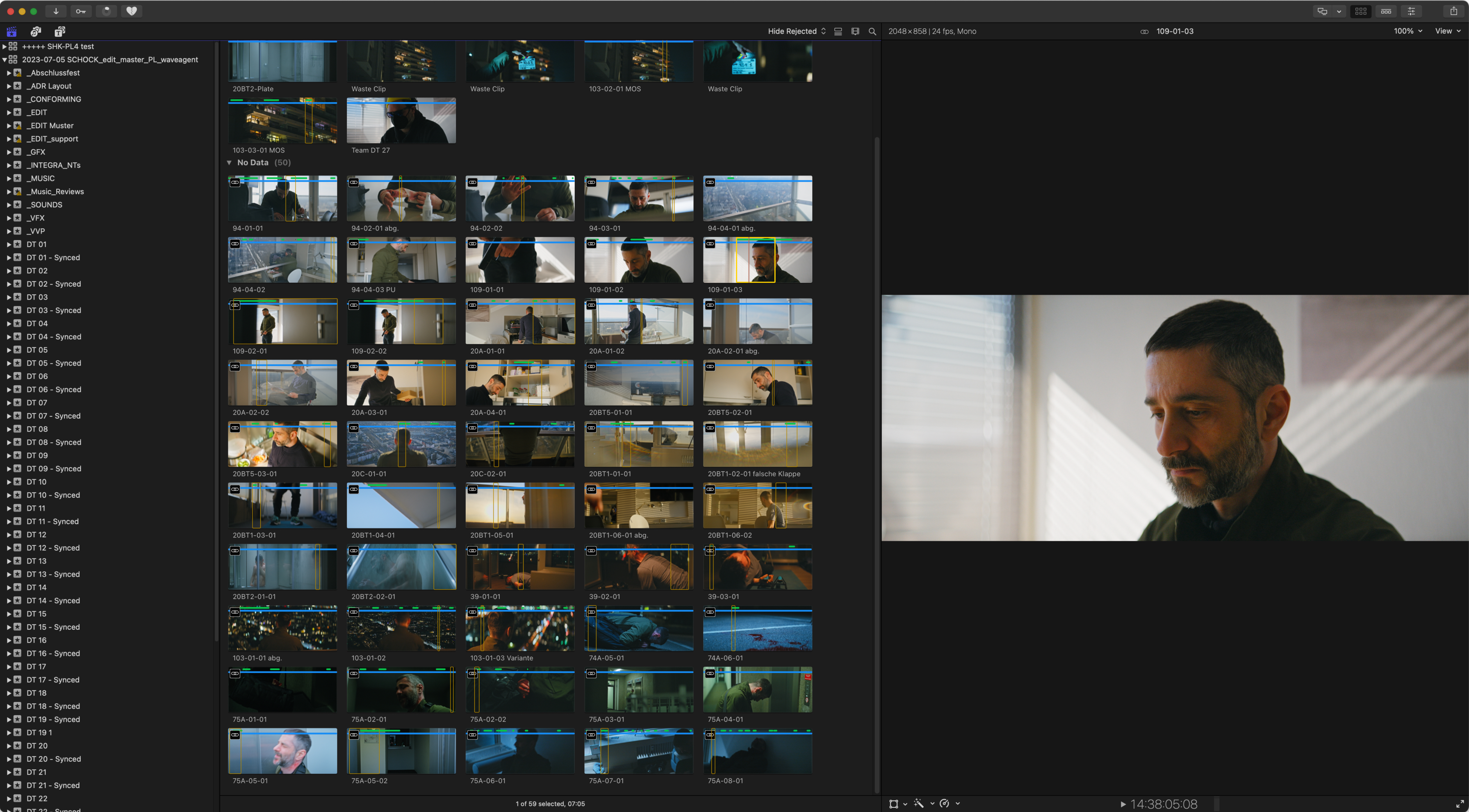Open Titles and Generators sidebar
1469x812 pixels.
pyautogui.click(x=60, y=32)
